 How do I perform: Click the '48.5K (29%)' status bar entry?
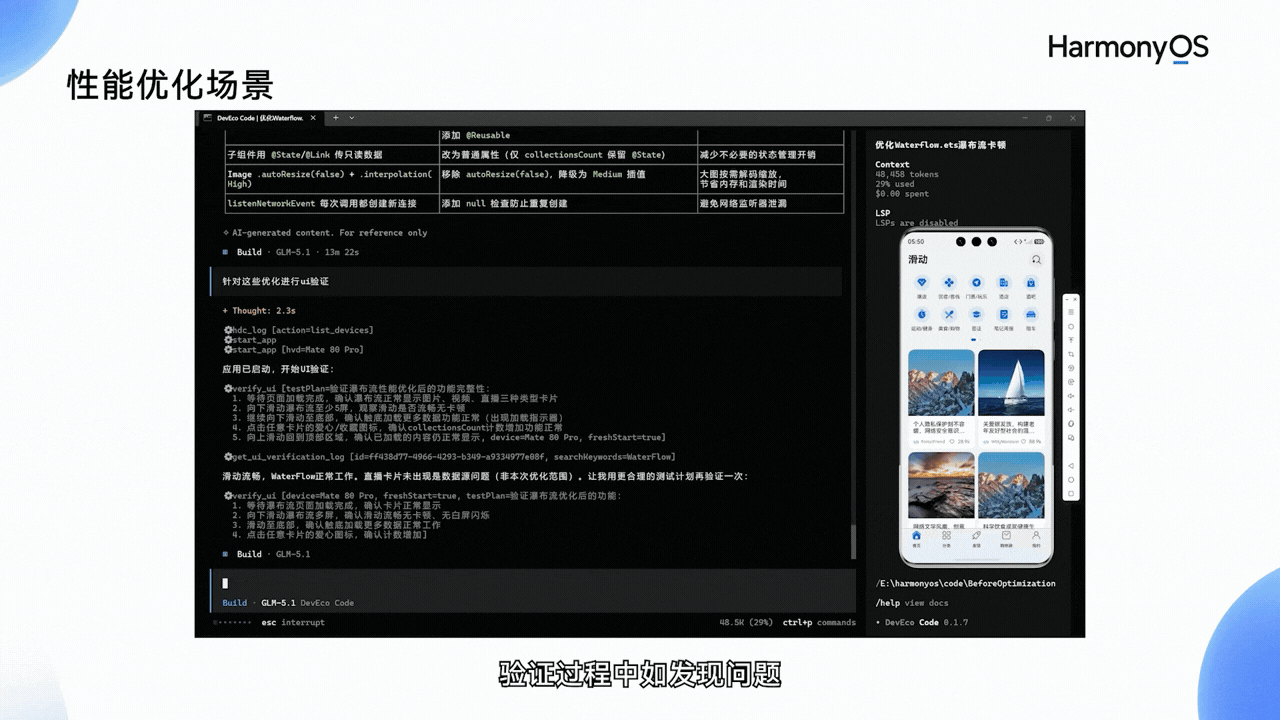click(746, 622)
